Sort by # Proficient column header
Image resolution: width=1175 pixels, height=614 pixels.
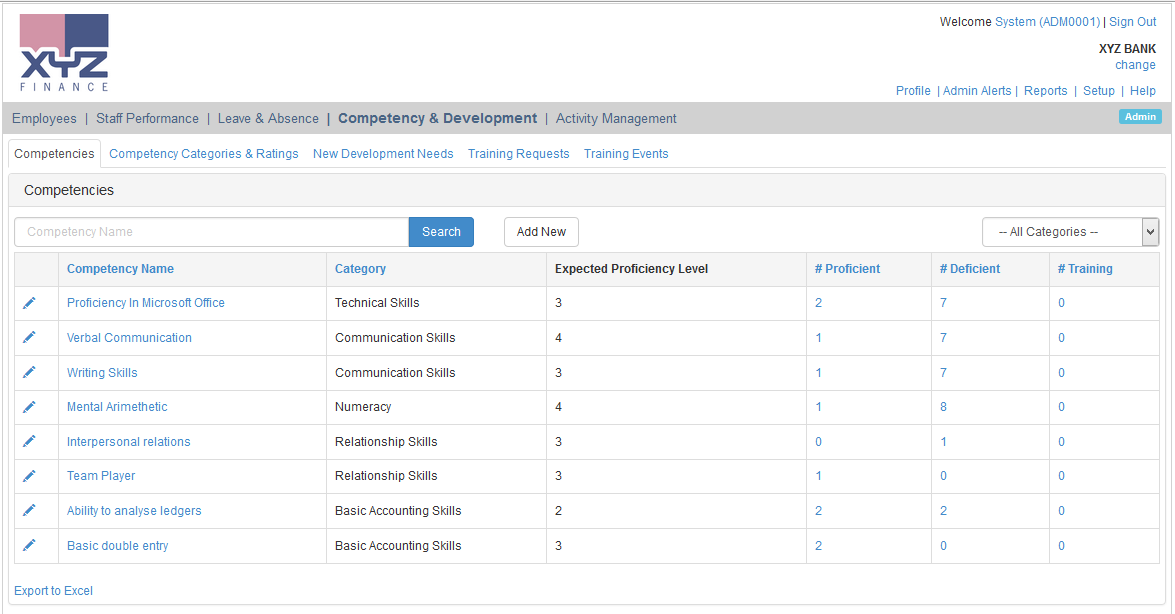pos(848,269)
